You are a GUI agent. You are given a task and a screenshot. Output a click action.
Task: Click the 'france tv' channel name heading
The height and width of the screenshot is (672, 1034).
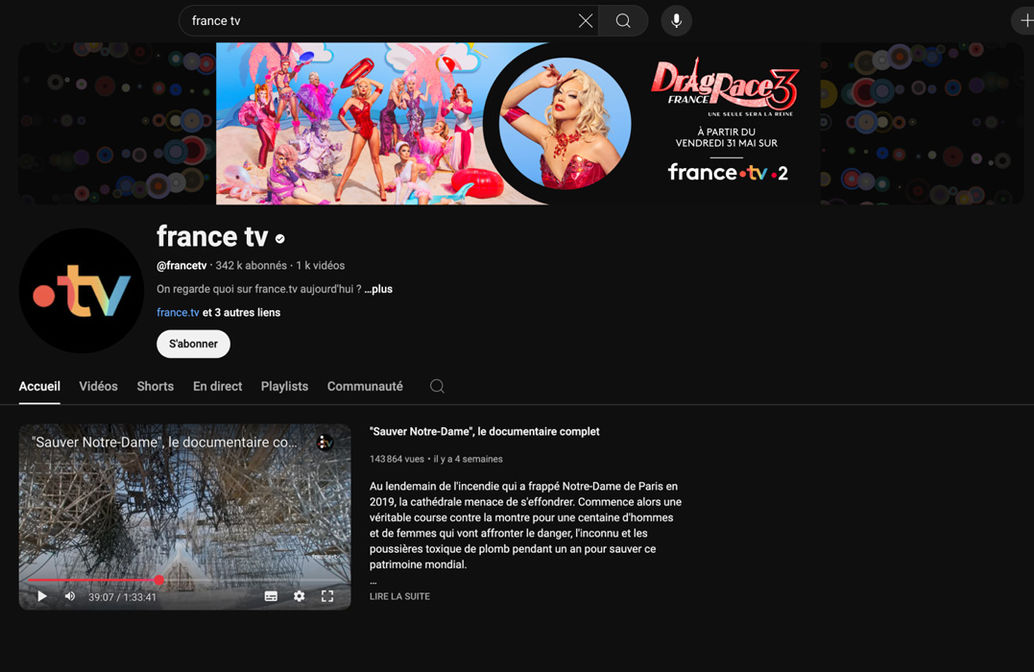click(x=212, y=237)
